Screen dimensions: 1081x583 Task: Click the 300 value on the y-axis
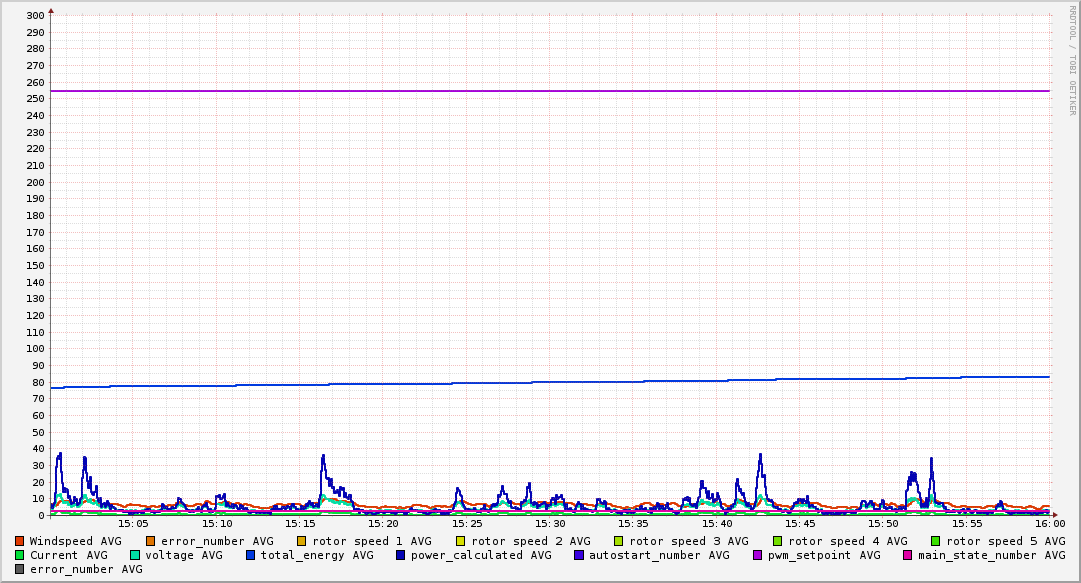[35, 15]
